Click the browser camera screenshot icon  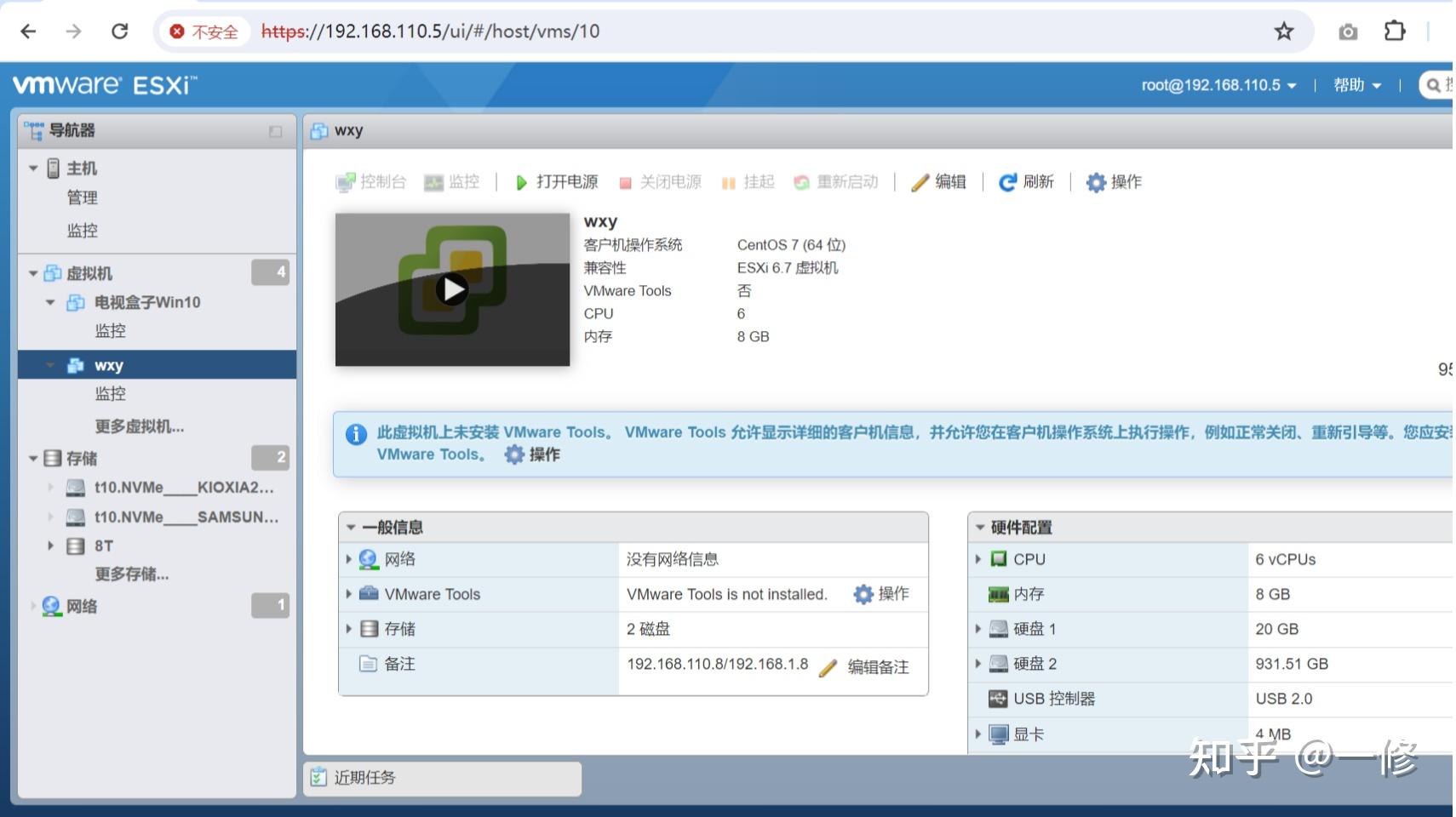tap(1347, 32)
